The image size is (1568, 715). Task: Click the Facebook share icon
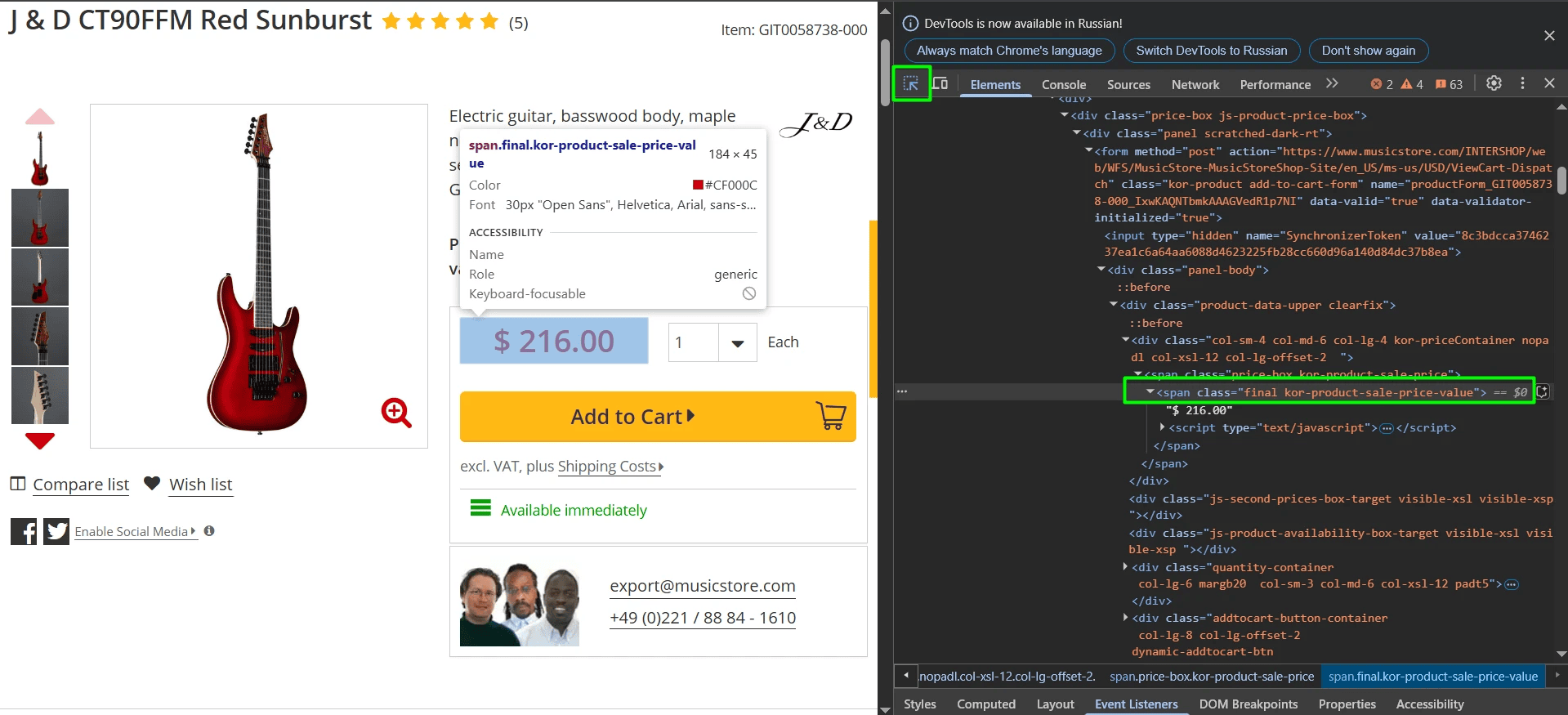(24, 532)
